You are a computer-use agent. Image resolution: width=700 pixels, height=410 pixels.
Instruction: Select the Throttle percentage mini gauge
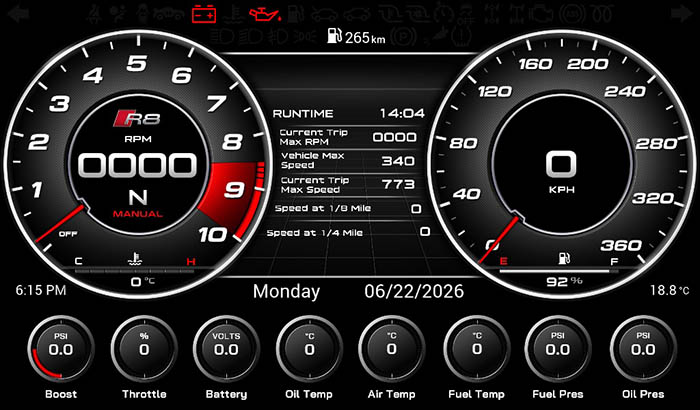(144, 348)
